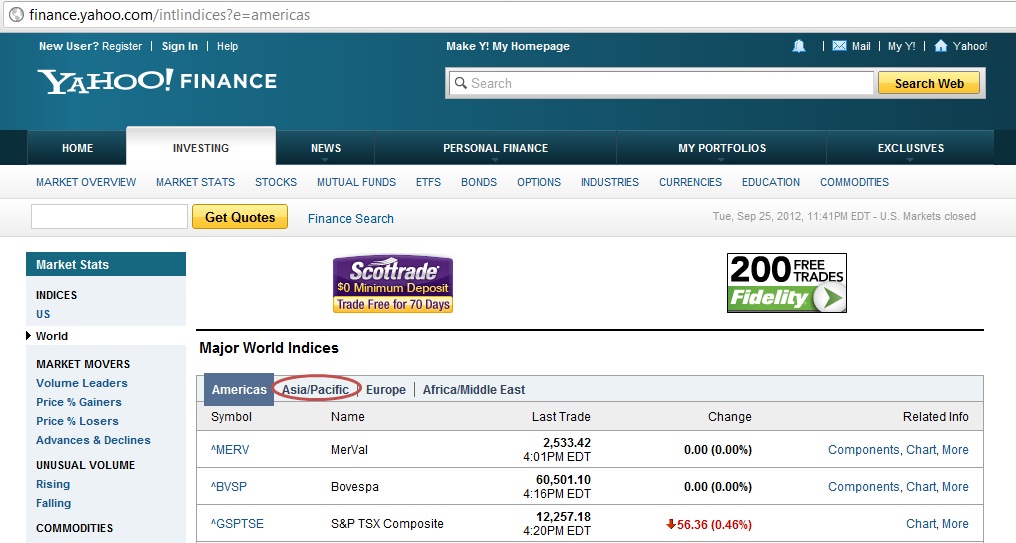The width and height of the screenshot is (1016, 543).
Task: Open Chart link for MerVal row
Action: coord(921,450)
